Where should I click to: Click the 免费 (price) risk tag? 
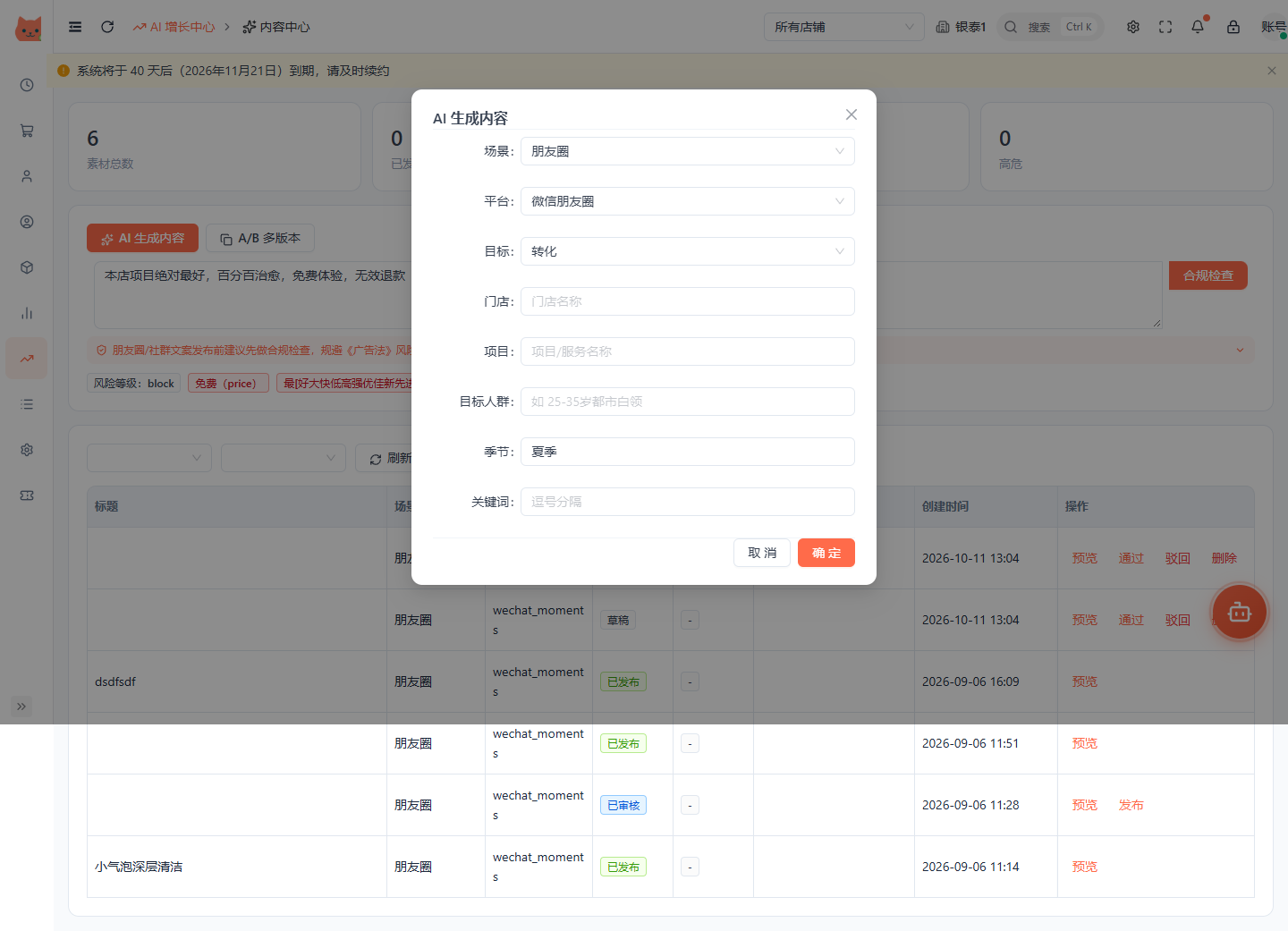tap(228, 383)
